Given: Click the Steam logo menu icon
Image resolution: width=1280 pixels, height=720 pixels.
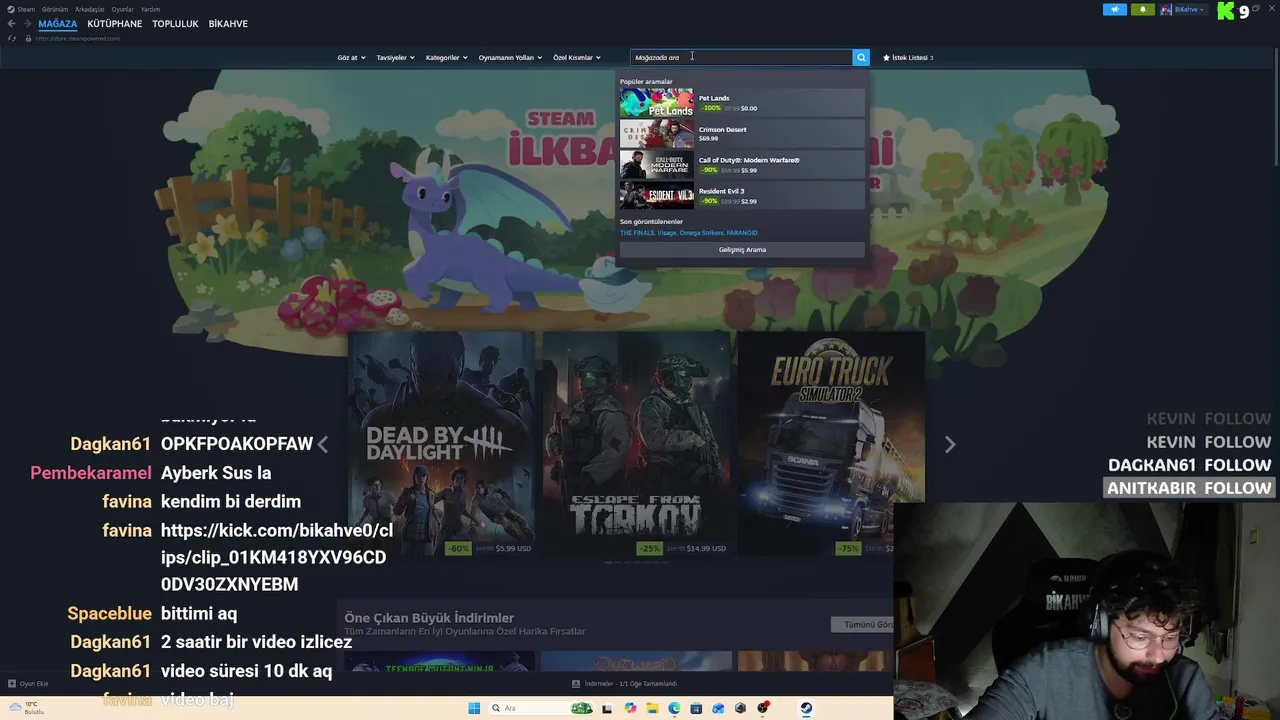Looking at the screenshot, I should pyautogui.click(x=11, y=9).
